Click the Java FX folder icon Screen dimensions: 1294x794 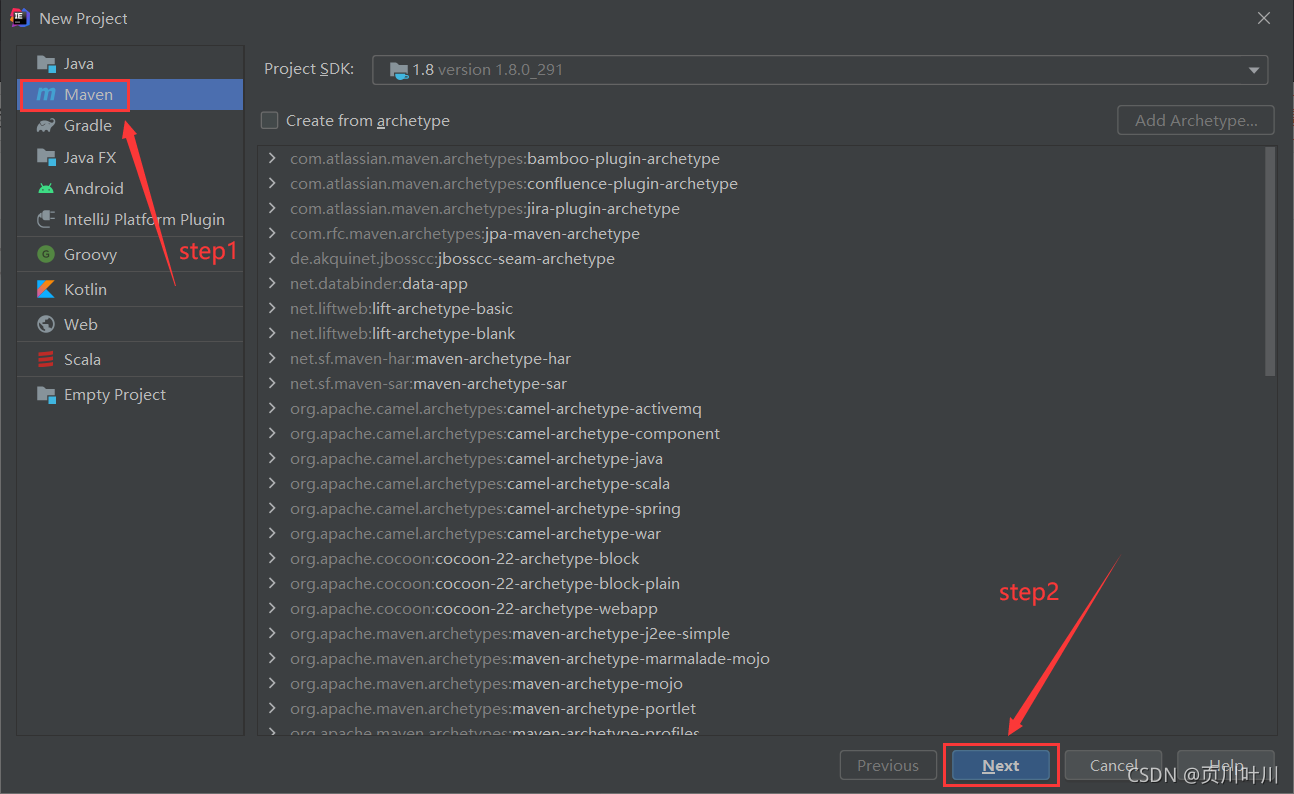pyautogui.click(x=46, y=157)
